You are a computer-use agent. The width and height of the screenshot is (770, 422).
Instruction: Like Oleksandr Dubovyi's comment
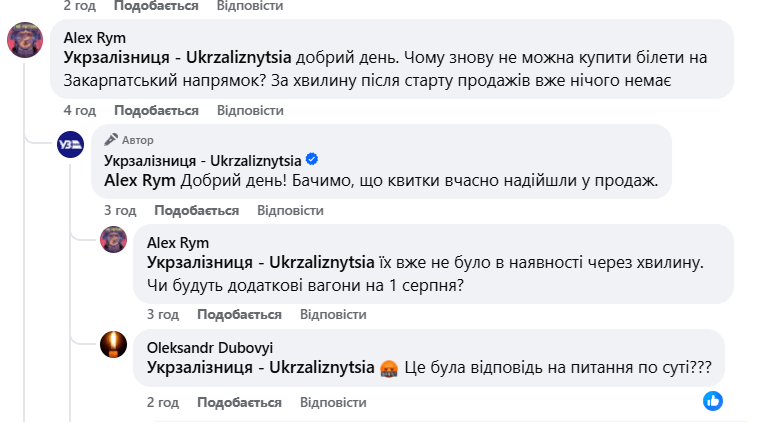pos(239,402)
